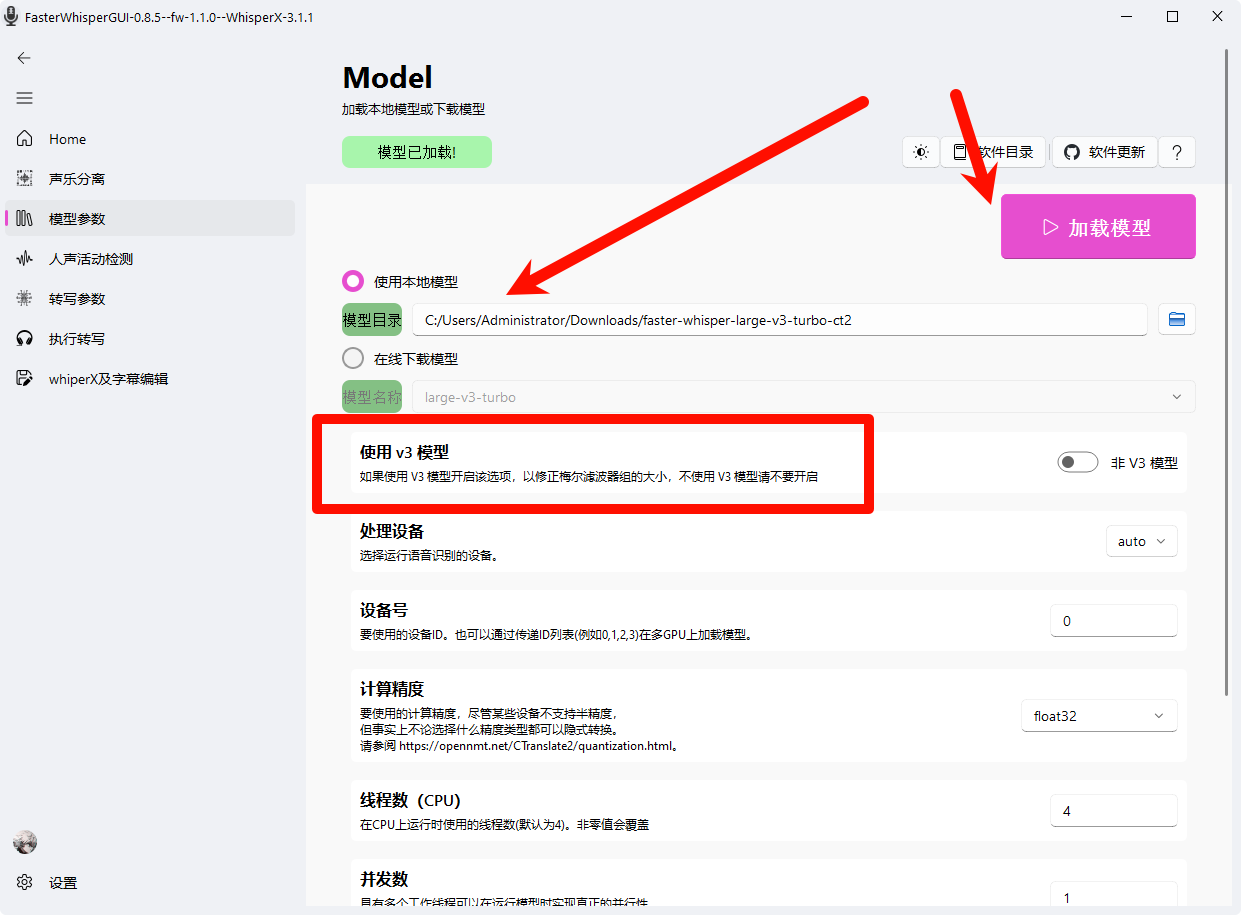This screenshot has width=1241, height=915.
Task: Click the 加载模型 button
Action: tap(1097, 226)
